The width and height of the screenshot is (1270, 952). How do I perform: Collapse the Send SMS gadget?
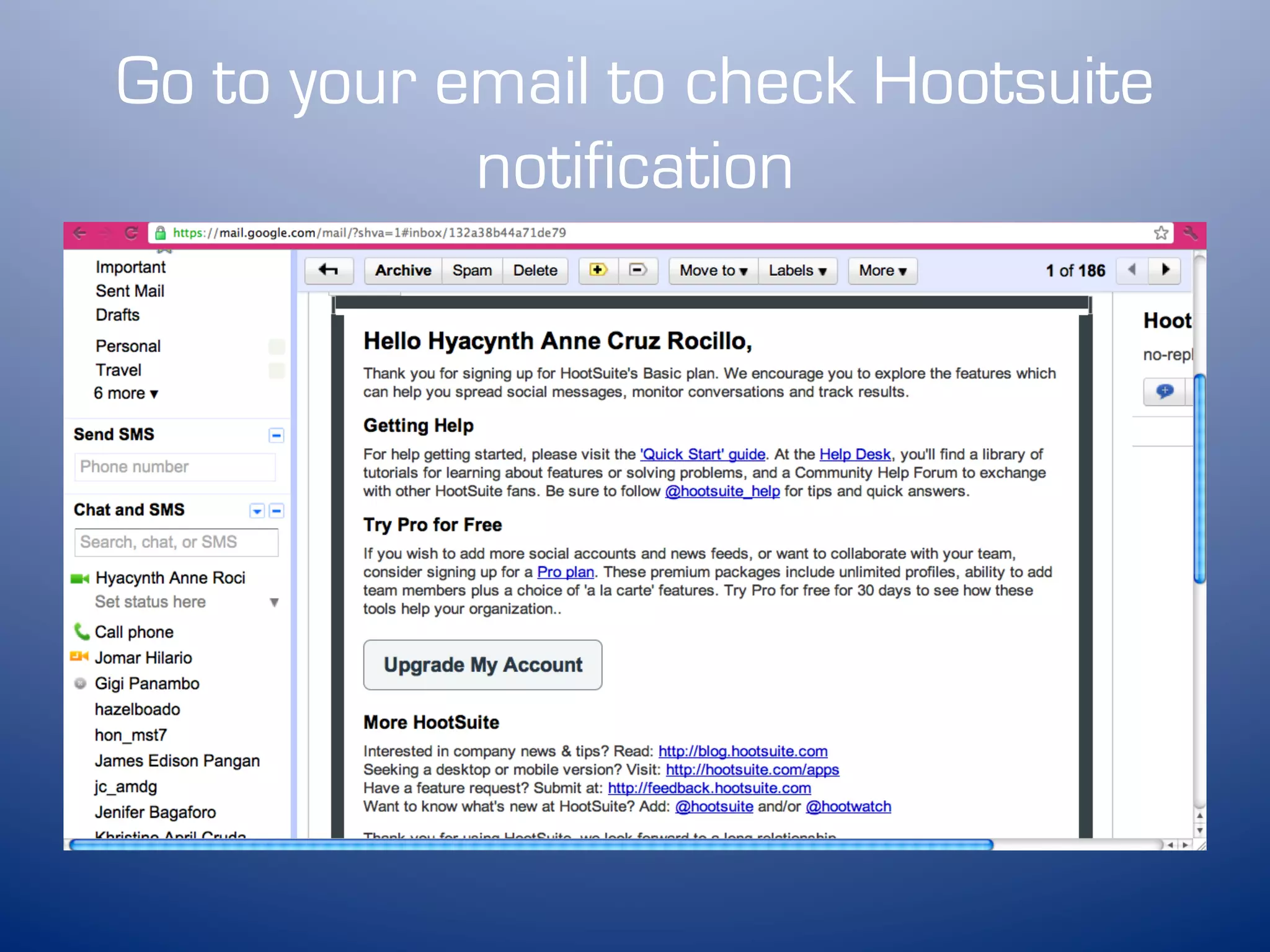277,435
